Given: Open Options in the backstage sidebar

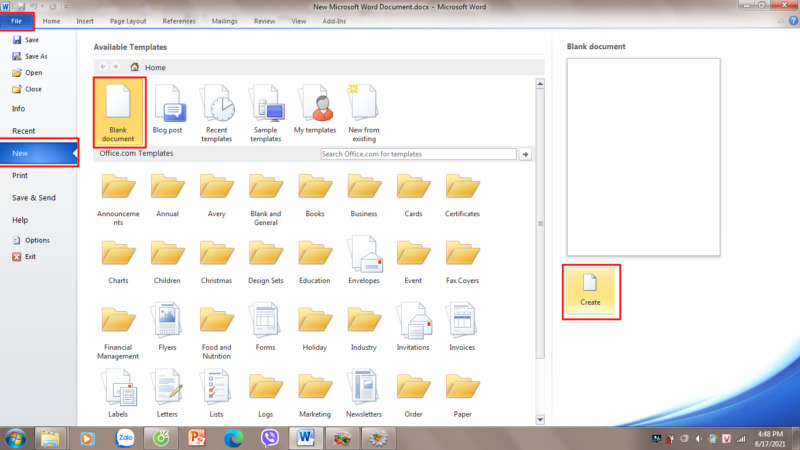Looking at the screenshot, I should click(37, 240).
